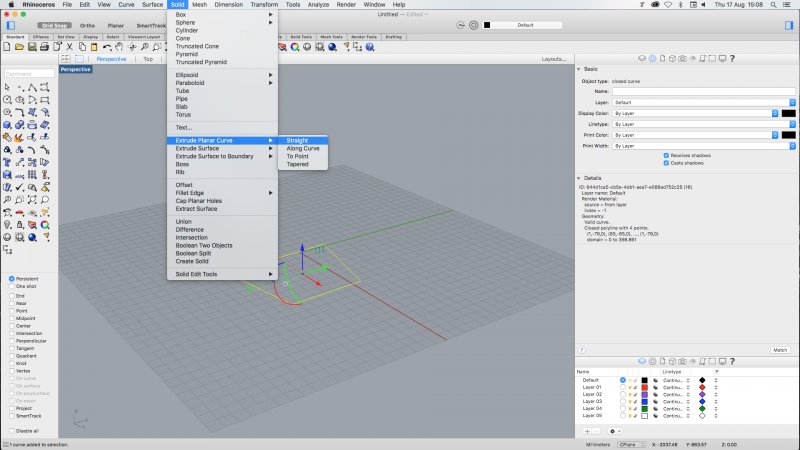
Task: Toggle the right sidebar panel icon
Action: [789, 25]
